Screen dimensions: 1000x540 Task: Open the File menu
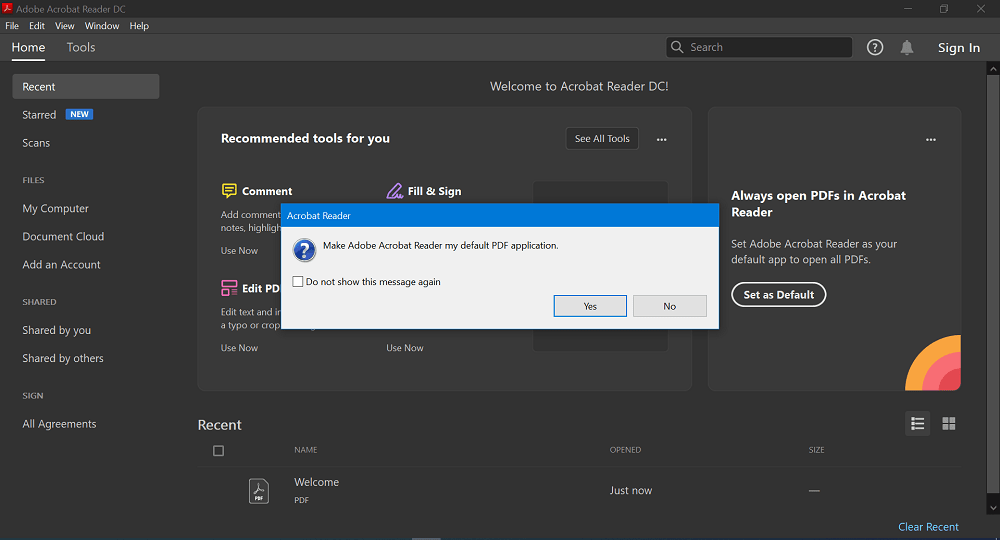(12, 26)
